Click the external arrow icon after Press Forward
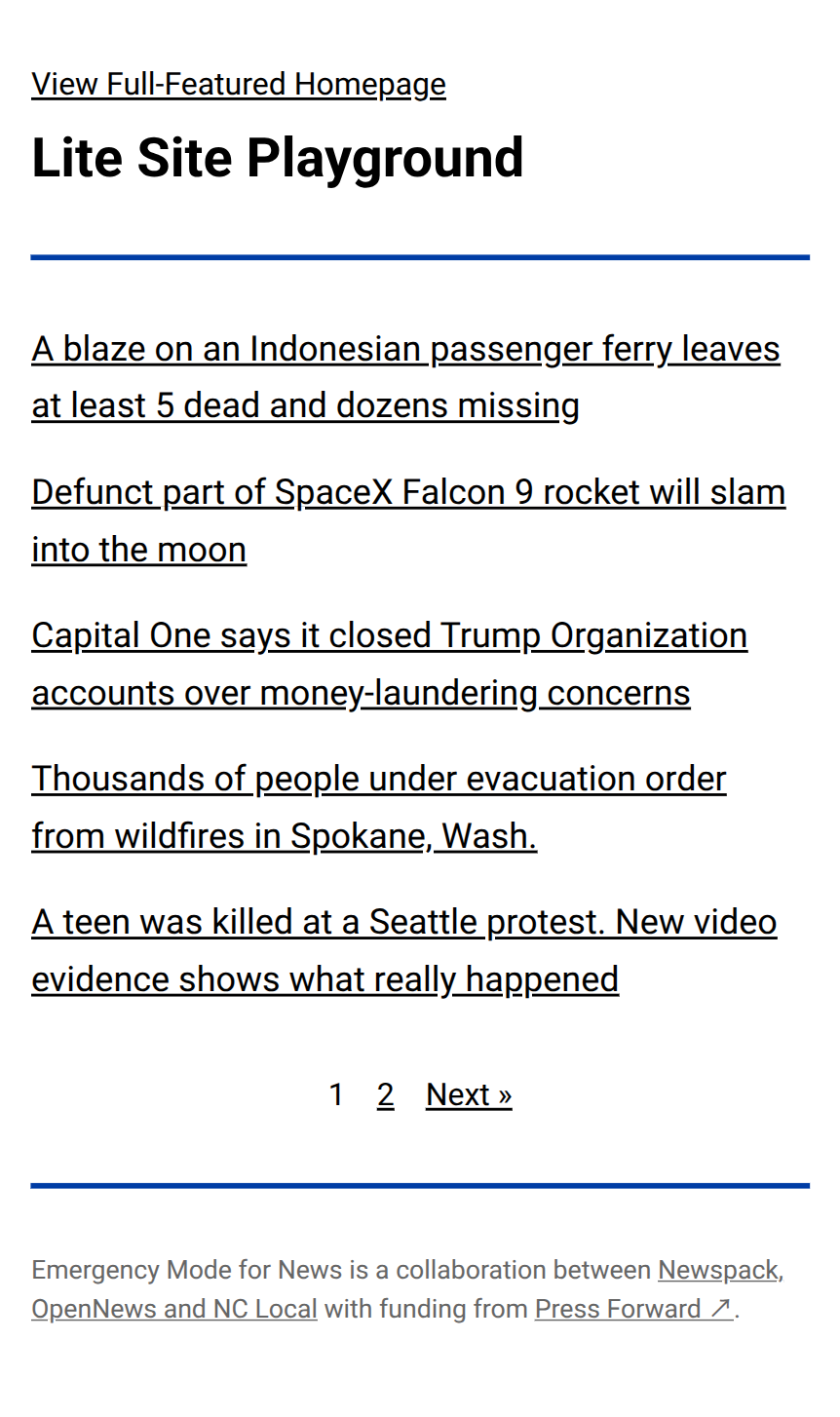This screenshot has height=1417, width=840. 721,1309
